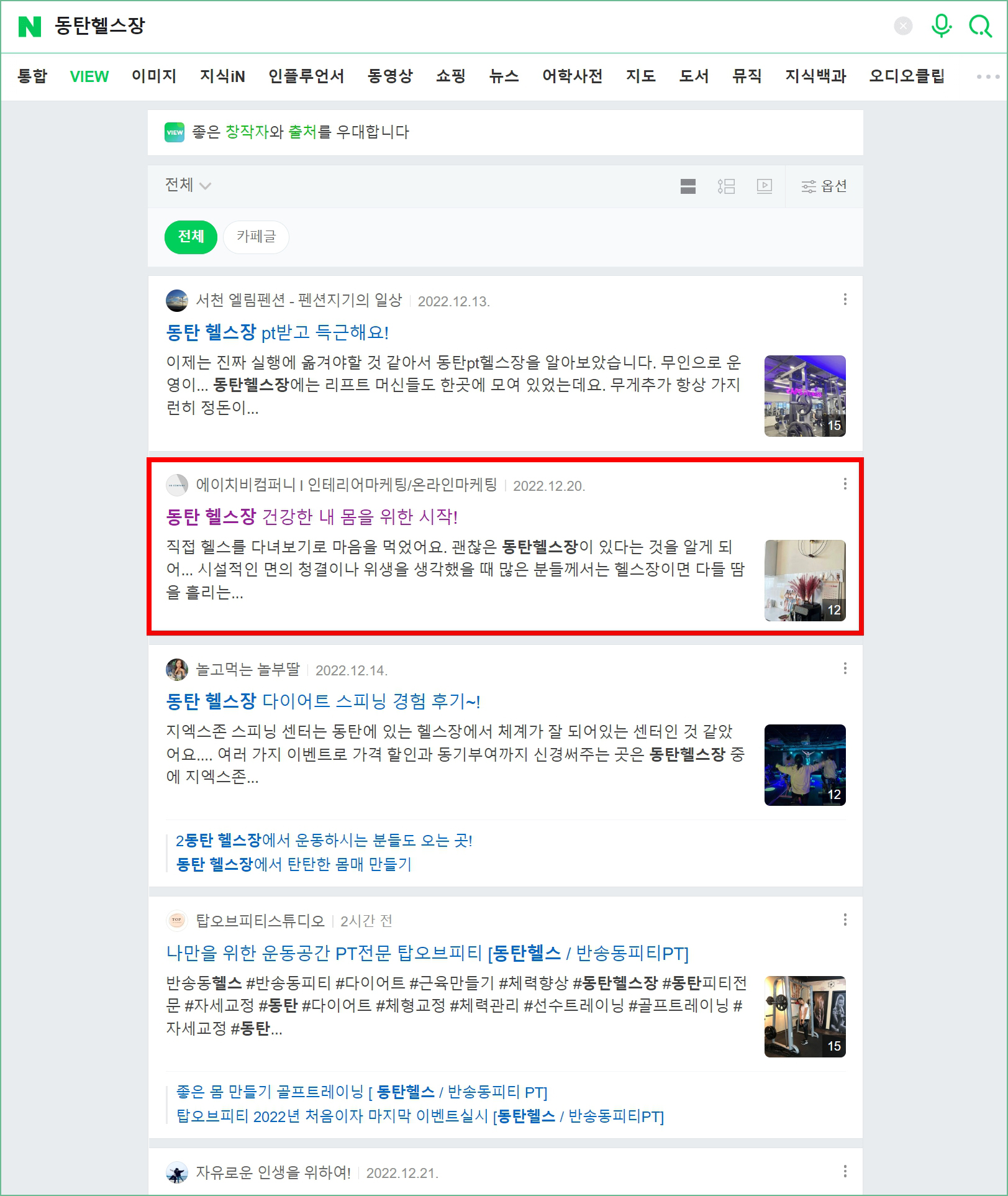Open the 도서 tab
This screenshot has width=1008, height=1196.
(694, 76)
